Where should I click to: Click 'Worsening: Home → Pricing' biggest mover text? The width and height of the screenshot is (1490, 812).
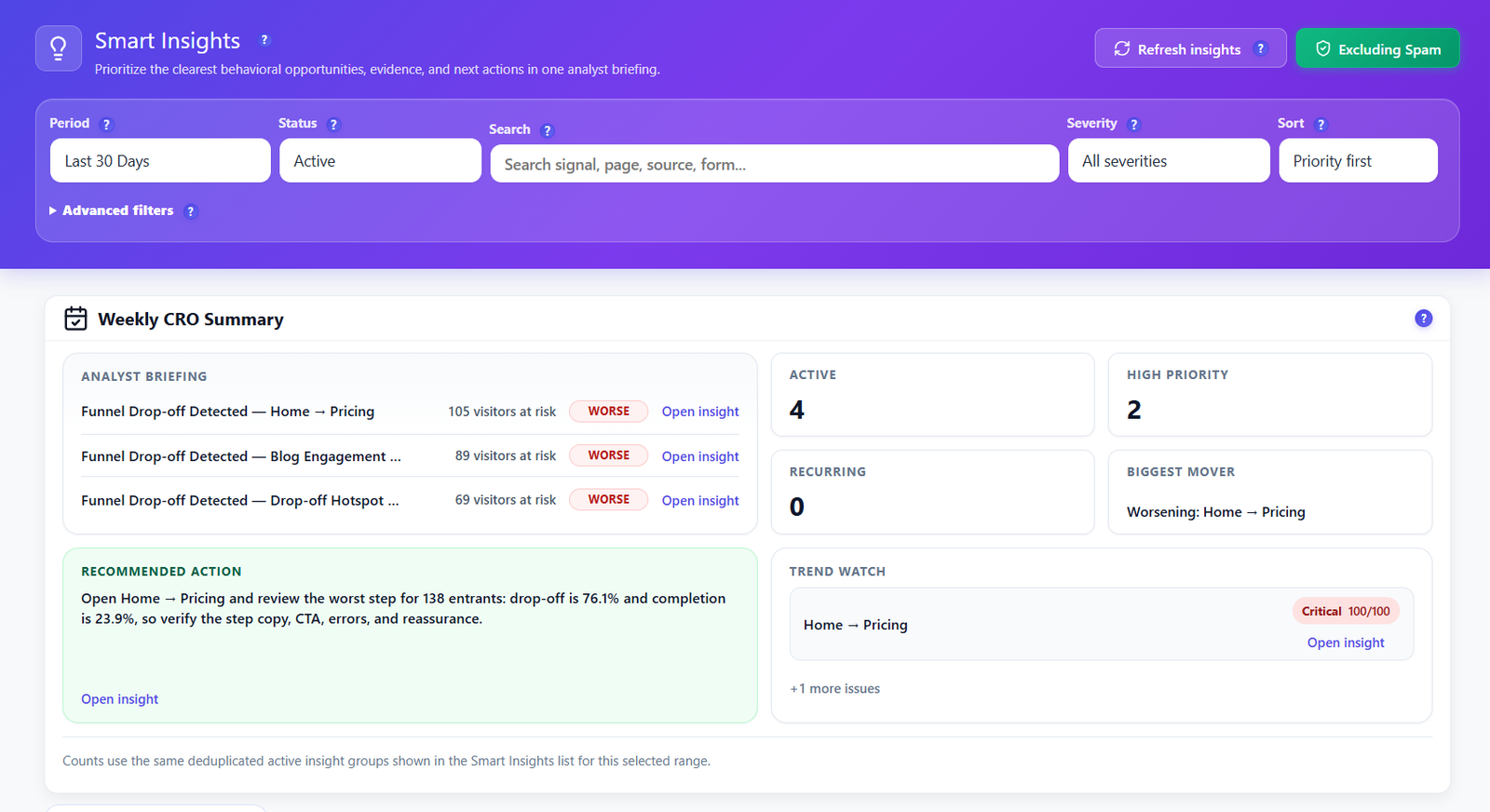pos(1216,512)
